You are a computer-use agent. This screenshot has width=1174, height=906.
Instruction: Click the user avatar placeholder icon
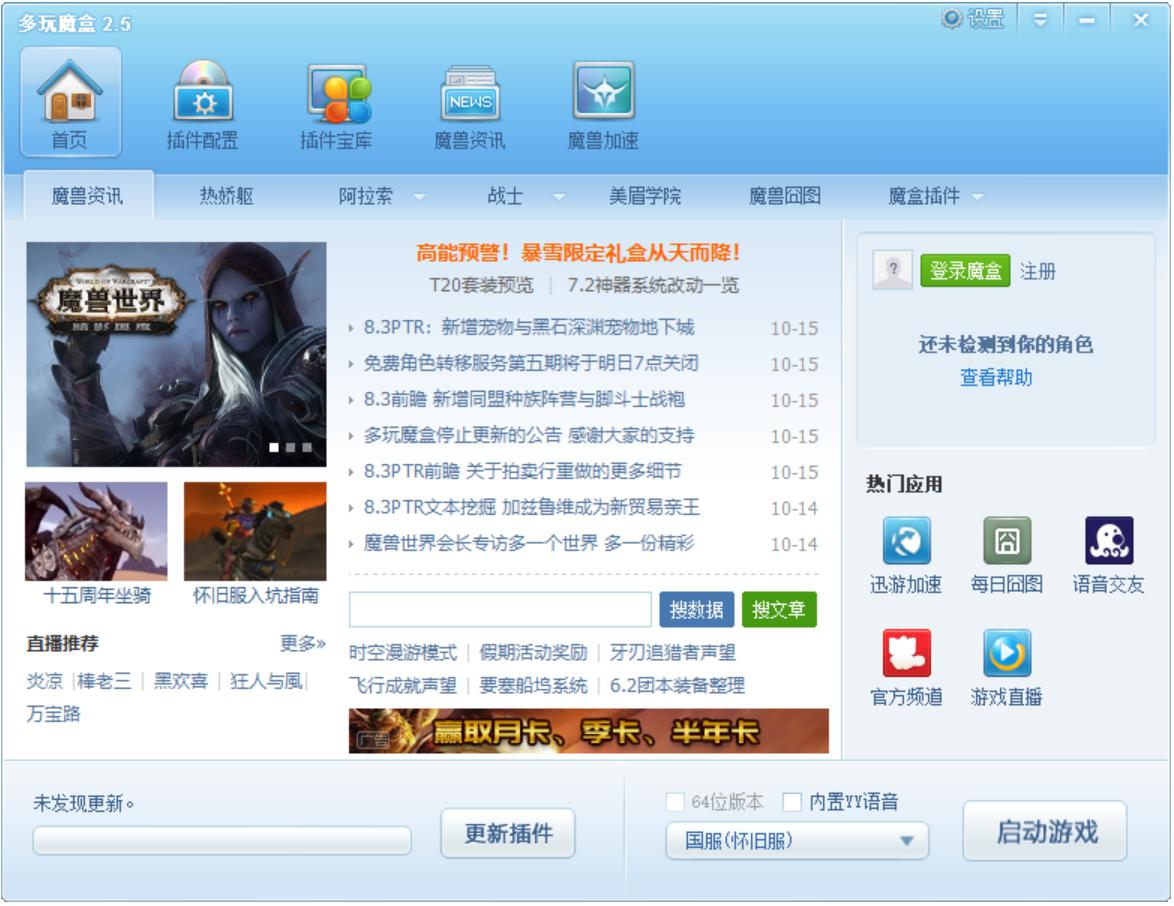tap(892, 270)
